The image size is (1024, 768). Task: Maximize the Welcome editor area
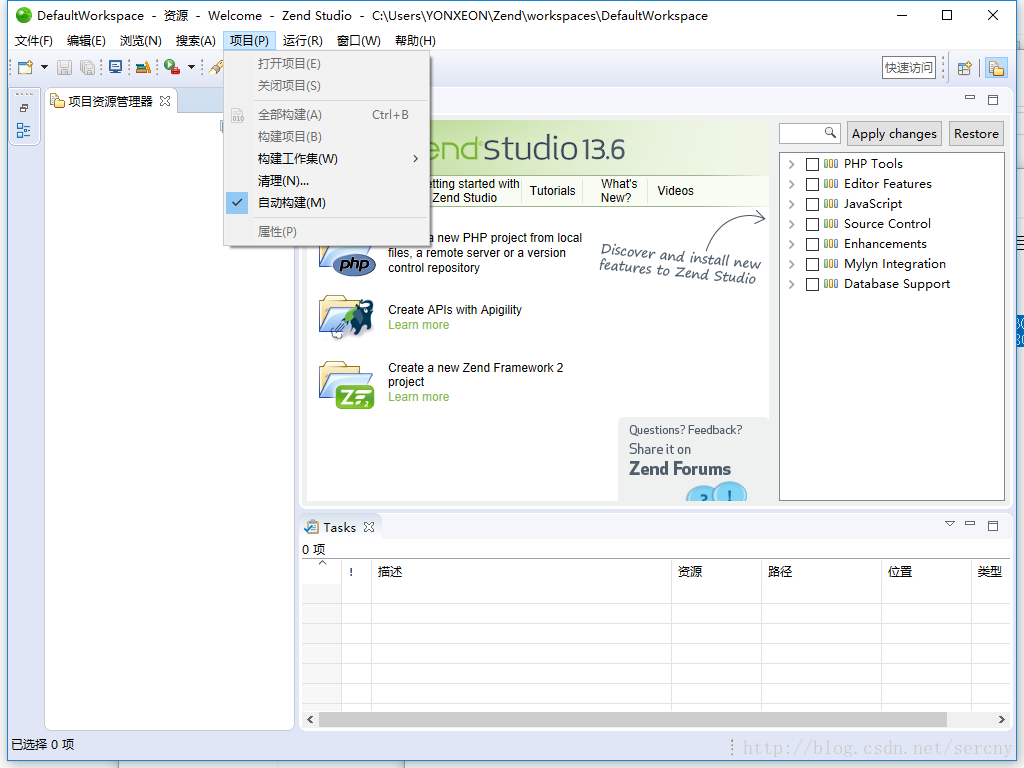tap(993, 100)
